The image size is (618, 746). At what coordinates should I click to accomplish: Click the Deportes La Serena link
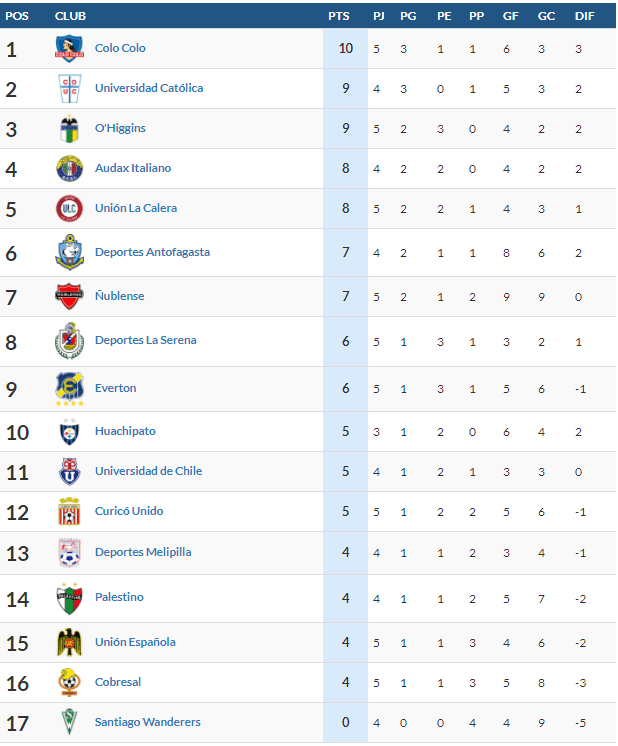click(146, 340)
